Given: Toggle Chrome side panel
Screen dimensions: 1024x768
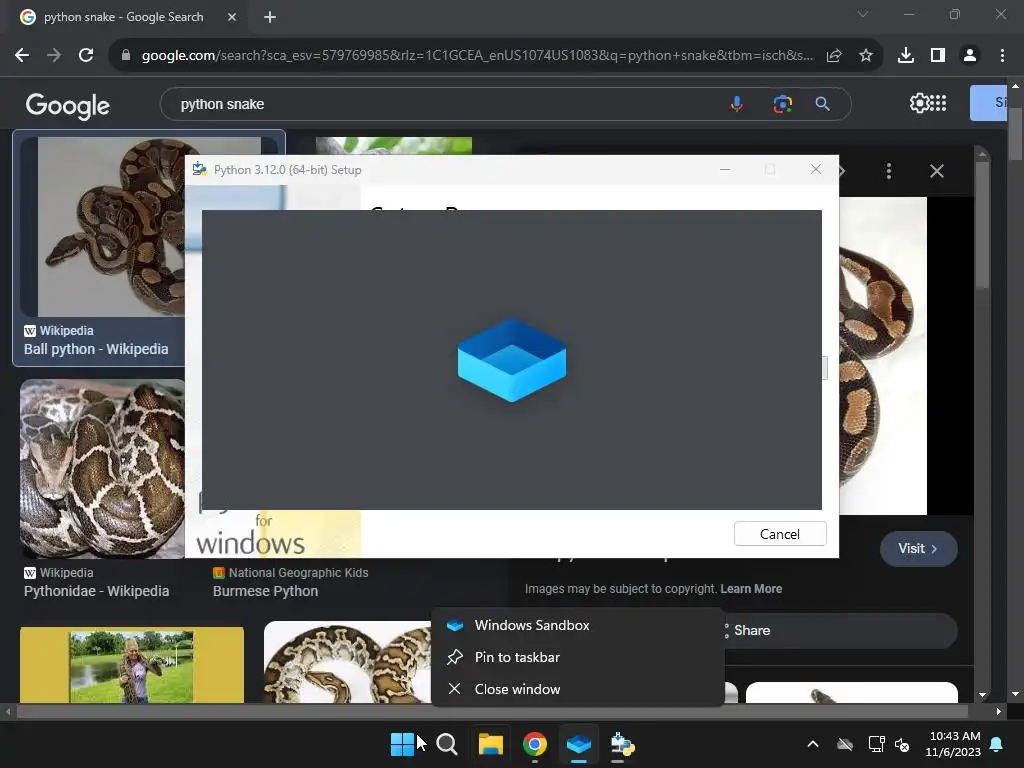Looking at the screenshot, I should pos(938,56).
